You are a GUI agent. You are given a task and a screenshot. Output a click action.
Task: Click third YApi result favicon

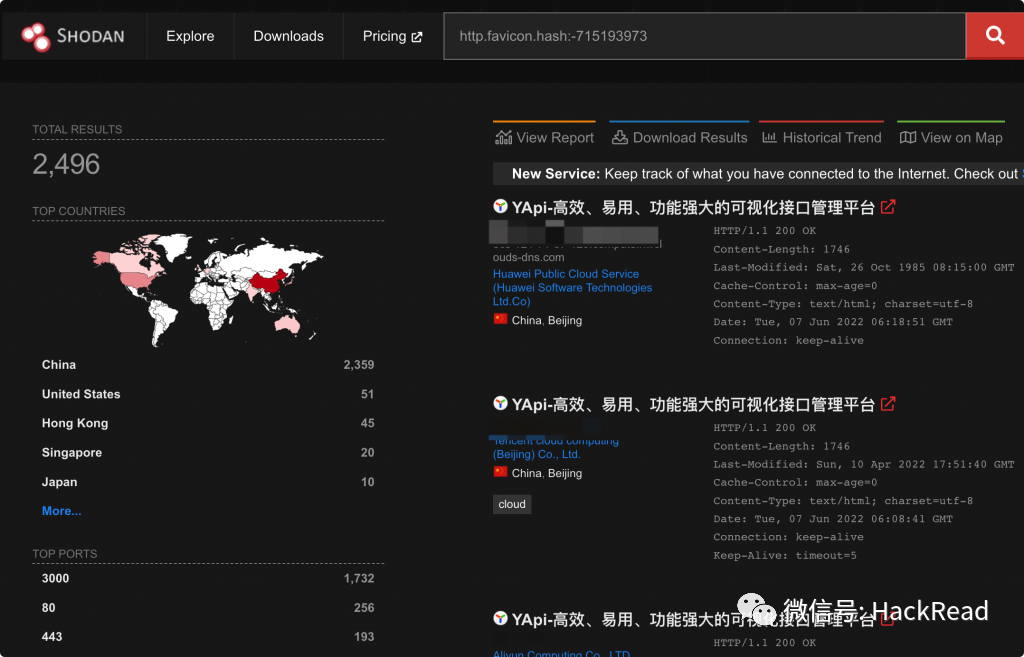(500, 618)
